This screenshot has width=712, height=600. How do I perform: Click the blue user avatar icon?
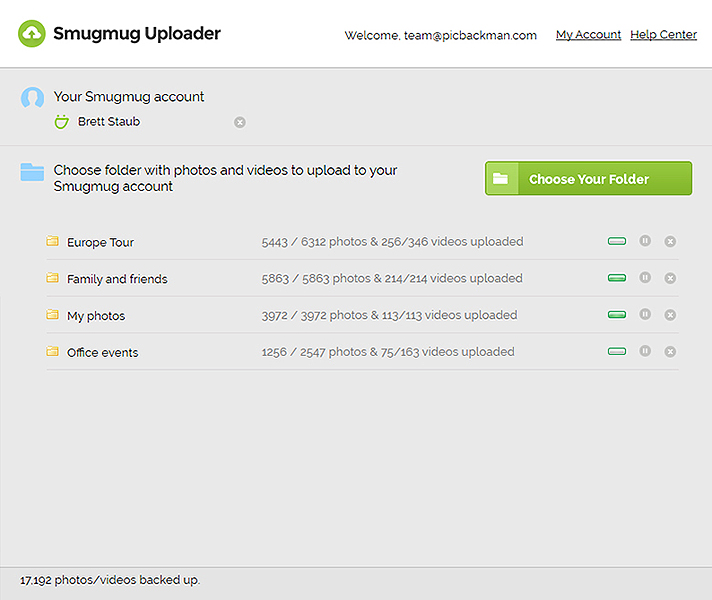pyautogui.click(x=32, y=97)
